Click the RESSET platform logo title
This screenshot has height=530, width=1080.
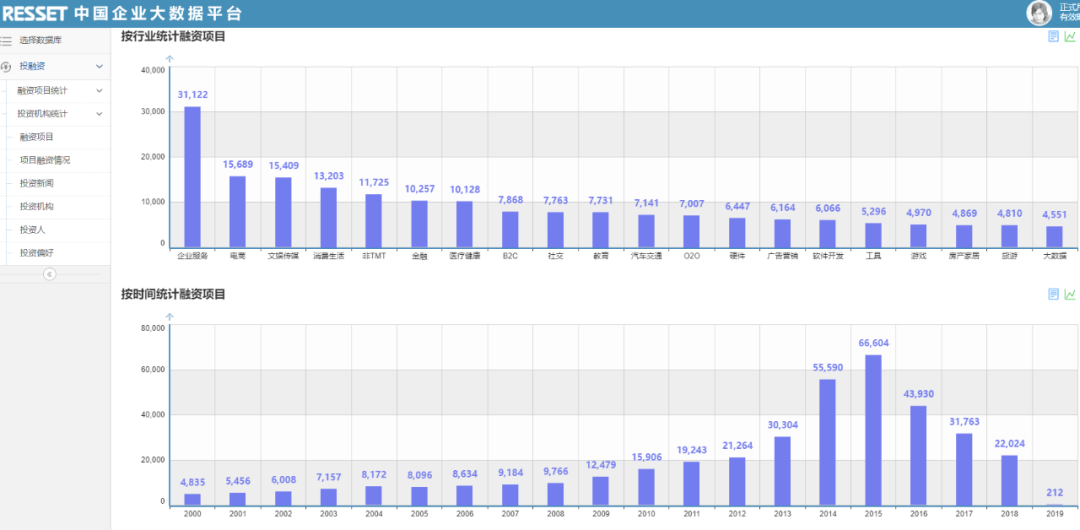[120, 13]
